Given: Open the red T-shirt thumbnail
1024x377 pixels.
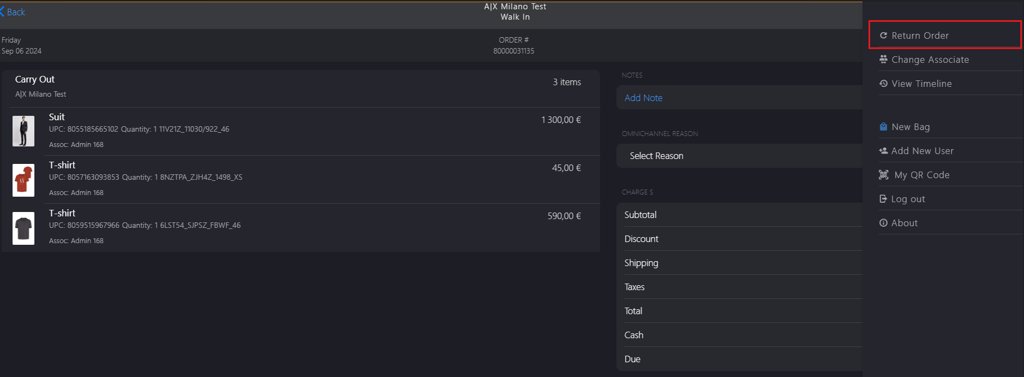Looking at the screenshot, I should point(23,180).
